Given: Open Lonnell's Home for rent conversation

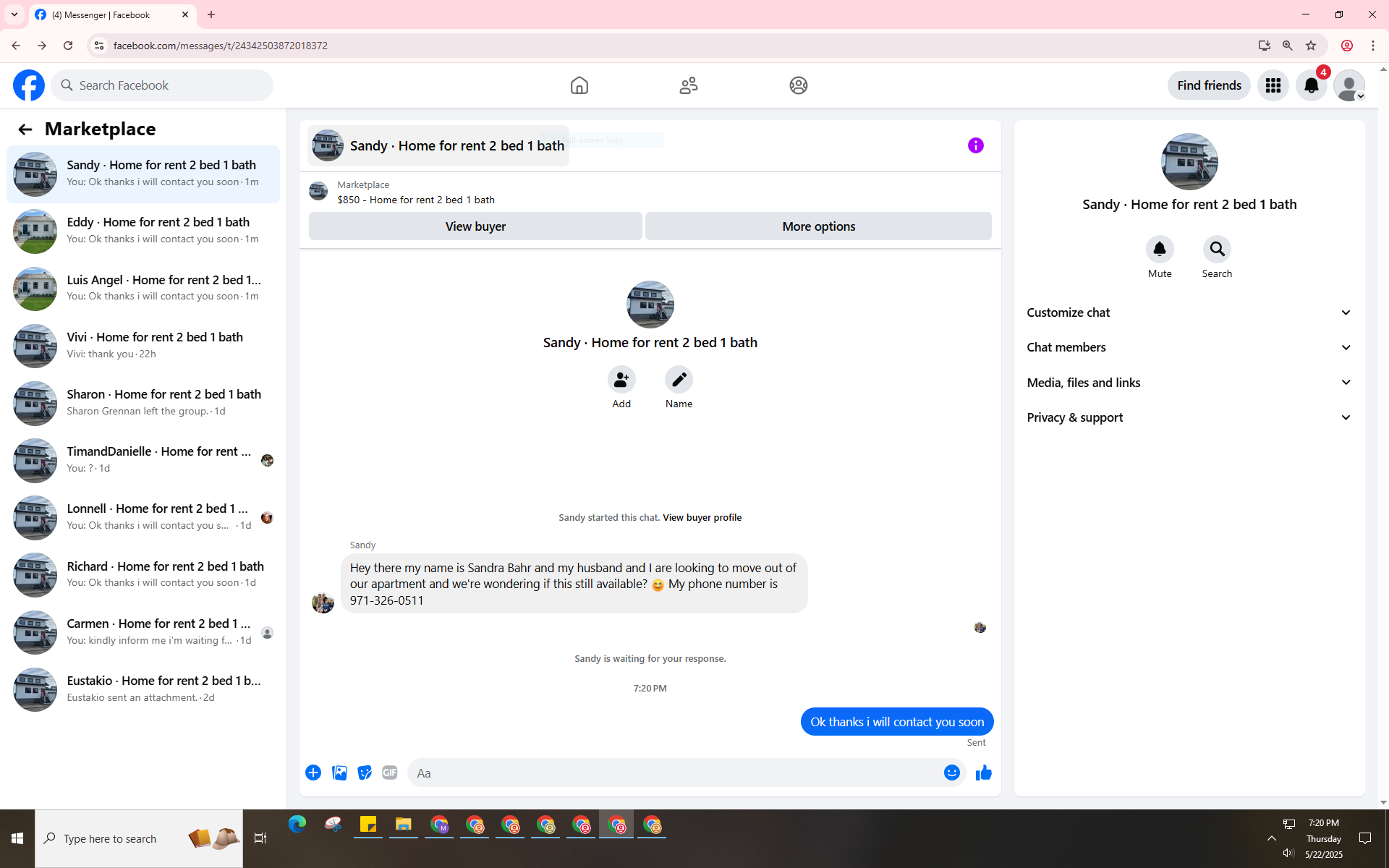Looking at the screenshot, I should tap(143, 517).
